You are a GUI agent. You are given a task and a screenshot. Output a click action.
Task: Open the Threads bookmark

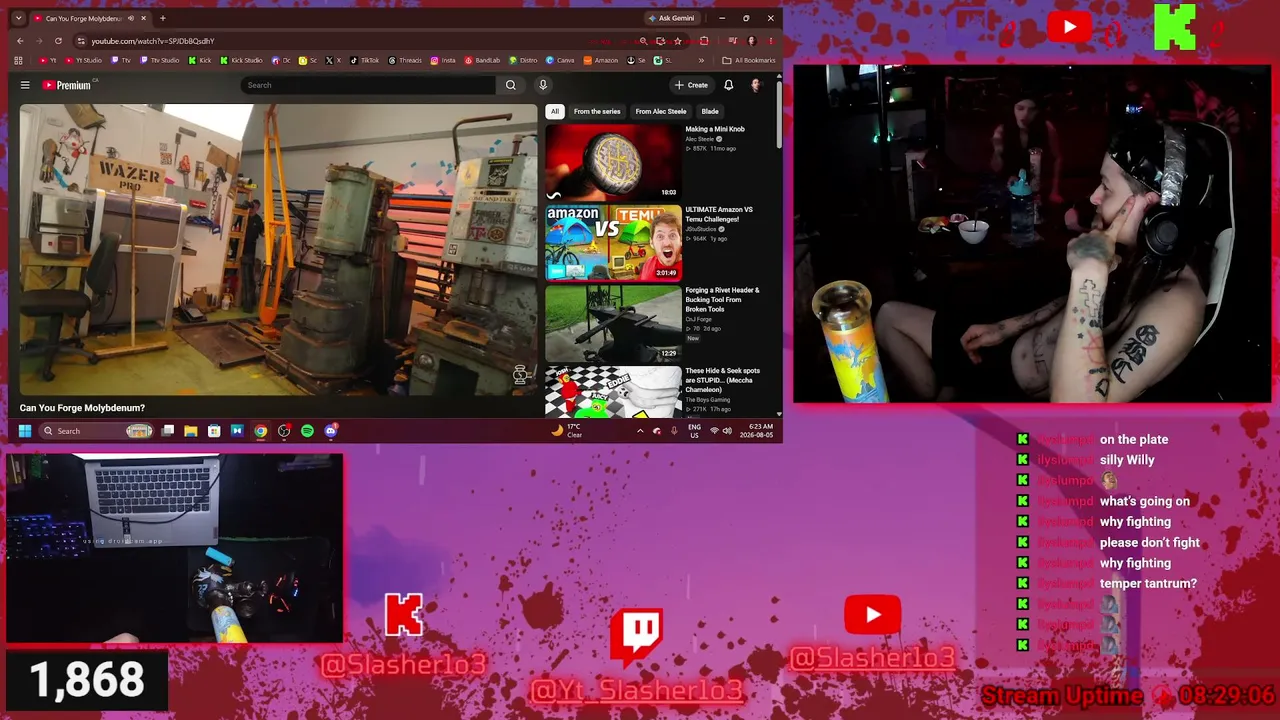405,60
